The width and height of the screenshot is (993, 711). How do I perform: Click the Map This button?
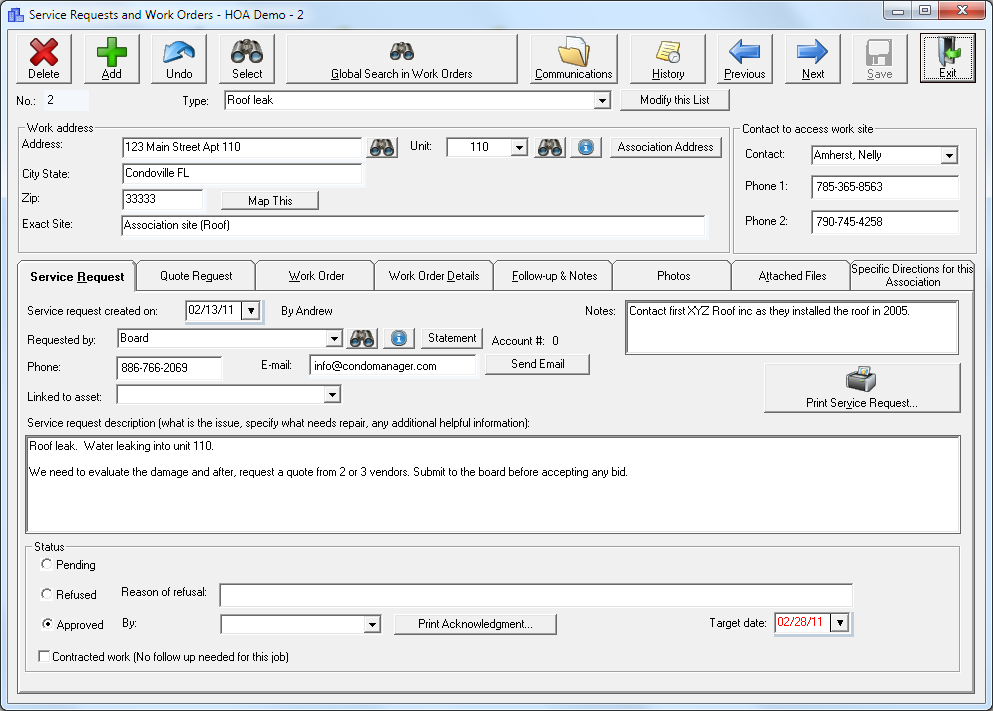coord(268,200)
